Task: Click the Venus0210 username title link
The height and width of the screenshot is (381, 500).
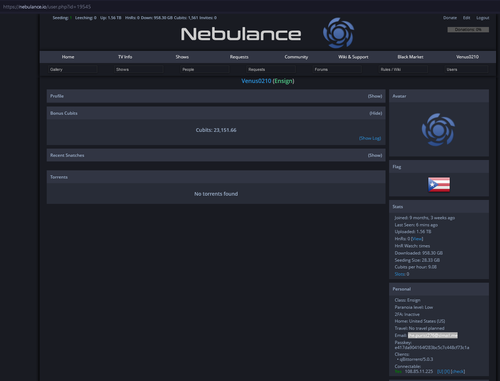Action: (256, 81)
